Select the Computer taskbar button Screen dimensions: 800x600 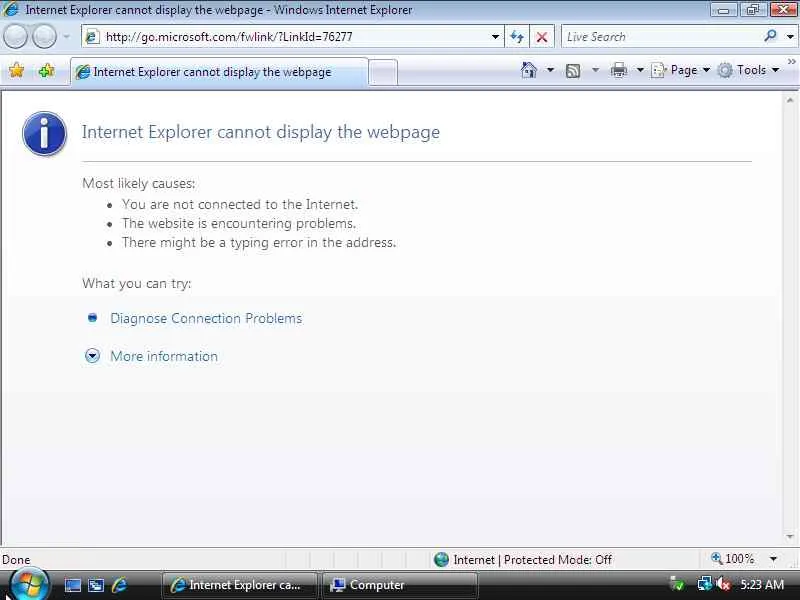[399, 585]
